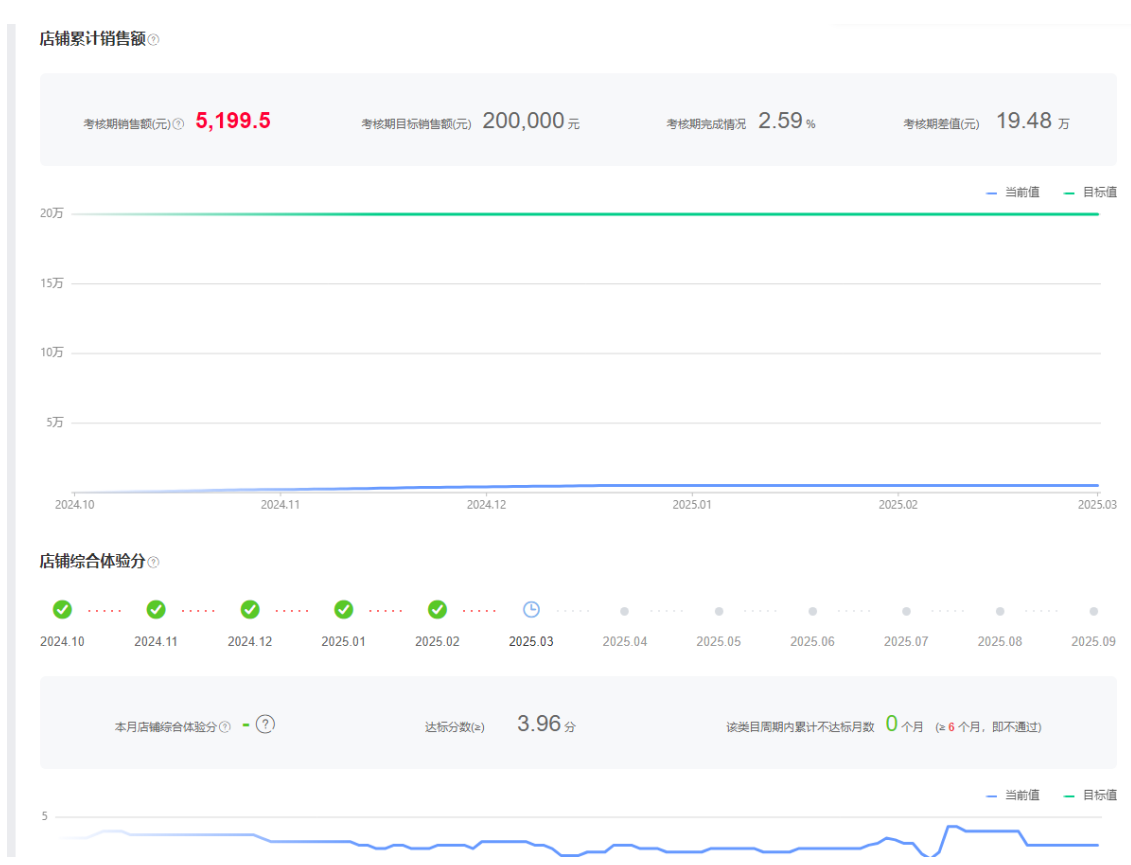Toggle 当前值 legend in sales chart
The image size is (1131, 865).
[x=1013, y=192]
